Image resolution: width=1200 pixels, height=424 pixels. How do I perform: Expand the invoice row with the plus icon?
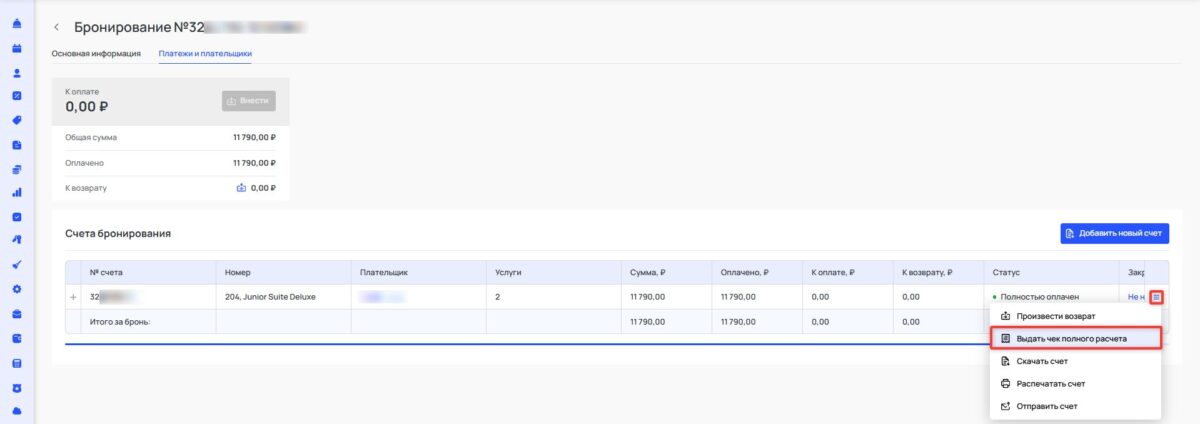pos(73,297)
